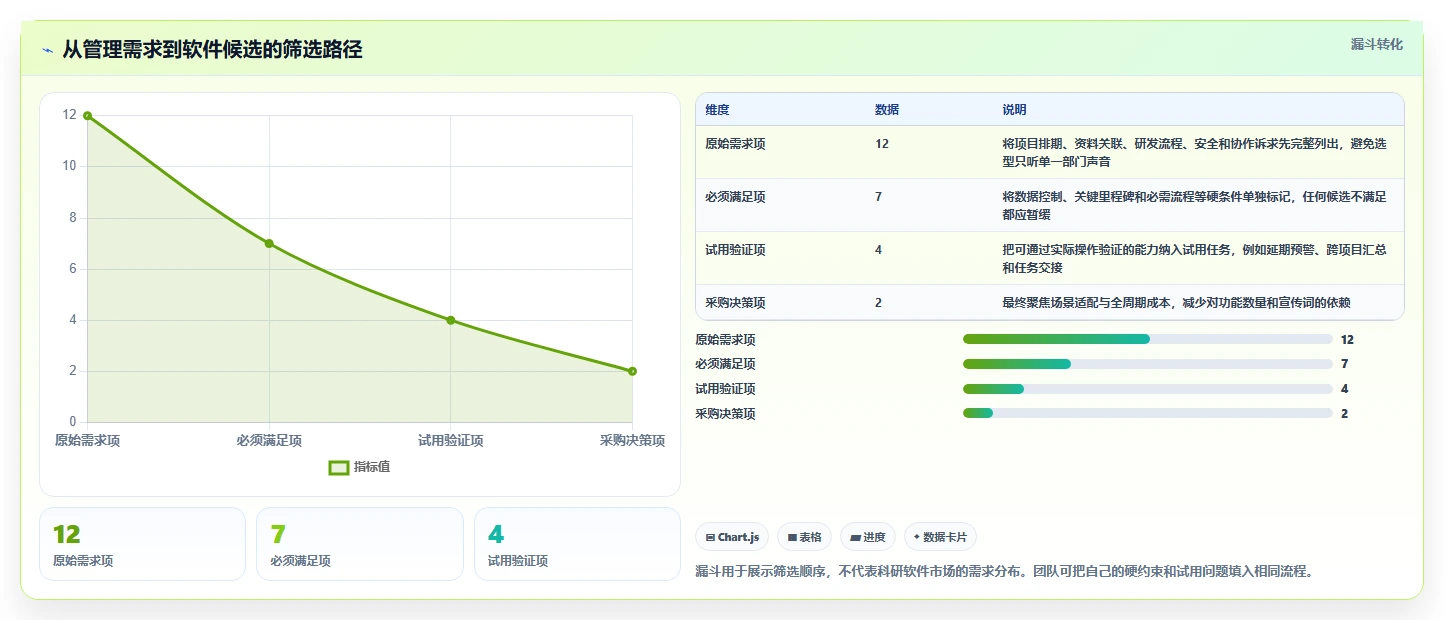The width and height of the screenshot is (1444, 620).
Task: Open the 12 原始需求项 stat card
Action: point(142,544)
